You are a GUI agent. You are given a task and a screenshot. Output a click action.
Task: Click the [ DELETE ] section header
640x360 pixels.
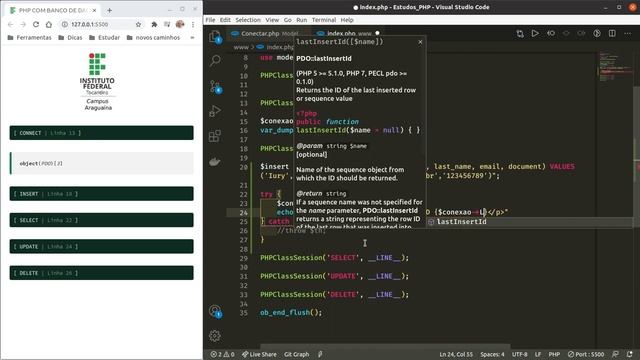[102, 273]
